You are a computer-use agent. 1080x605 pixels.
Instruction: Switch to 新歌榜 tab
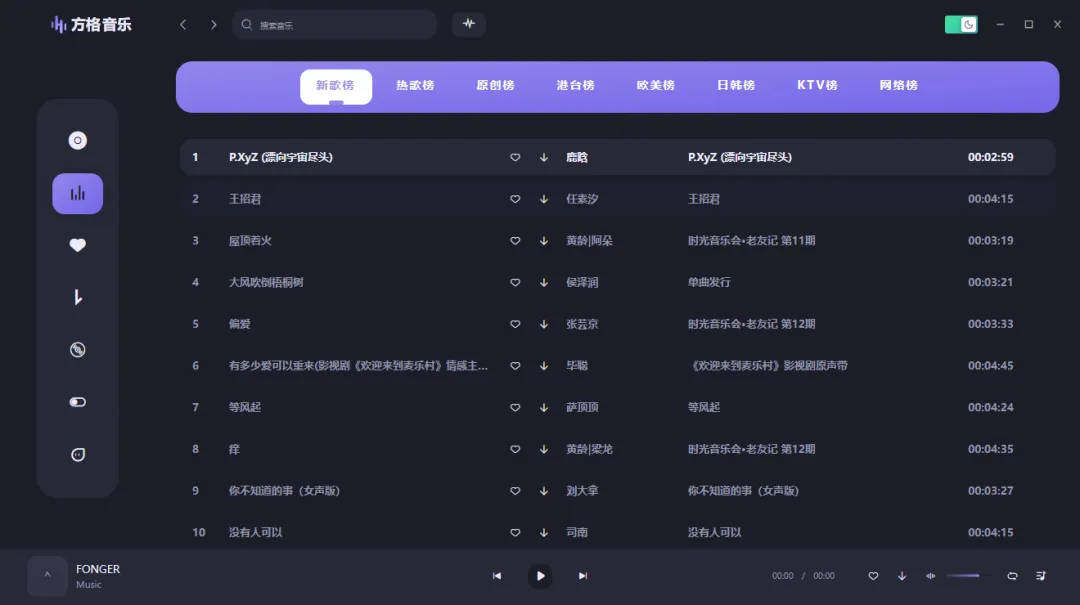click(335, 86)
